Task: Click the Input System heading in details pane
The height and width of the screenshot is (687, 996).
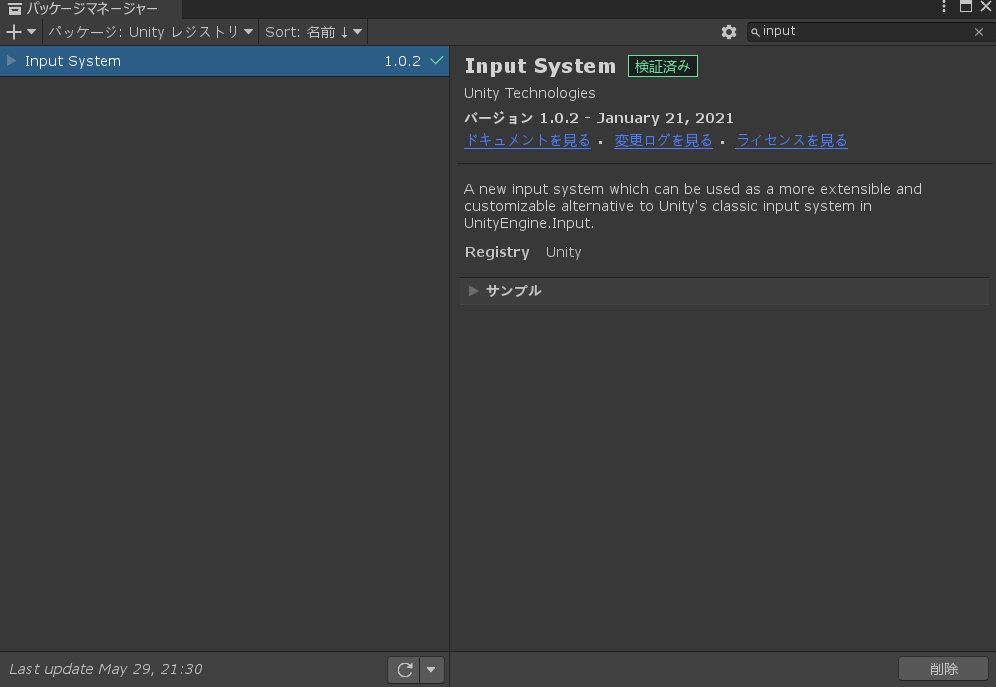Action: (x=540, y=66)
